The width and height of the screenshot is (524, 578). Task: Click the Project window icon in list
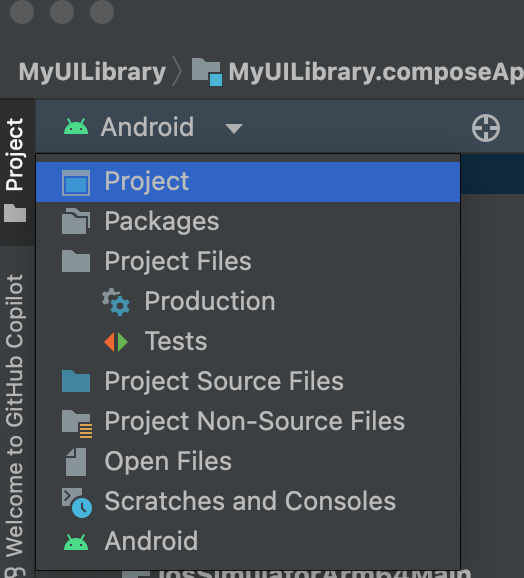tap(76, 182)
